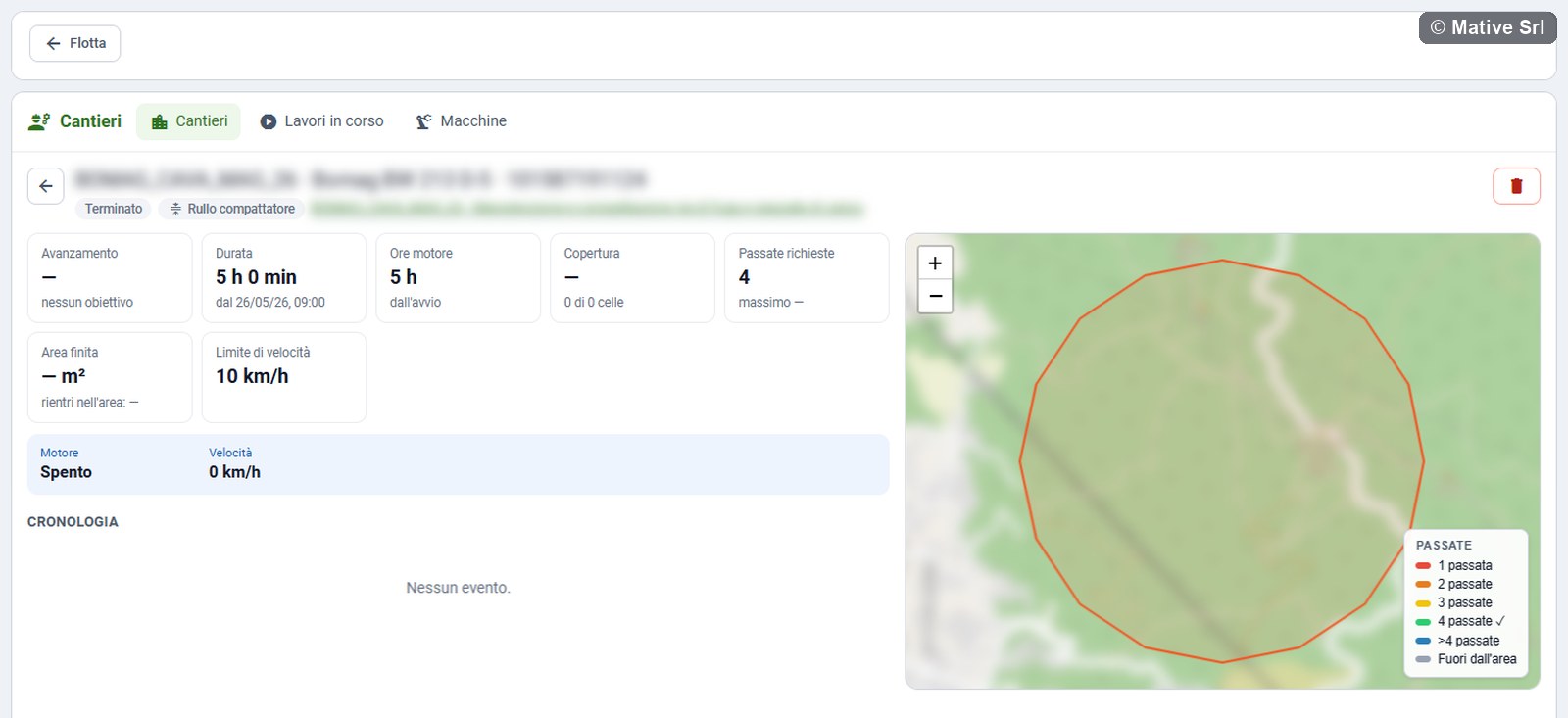Click the red 1 passata legend swatch
1568x718 pixels.
point(1423,566)
